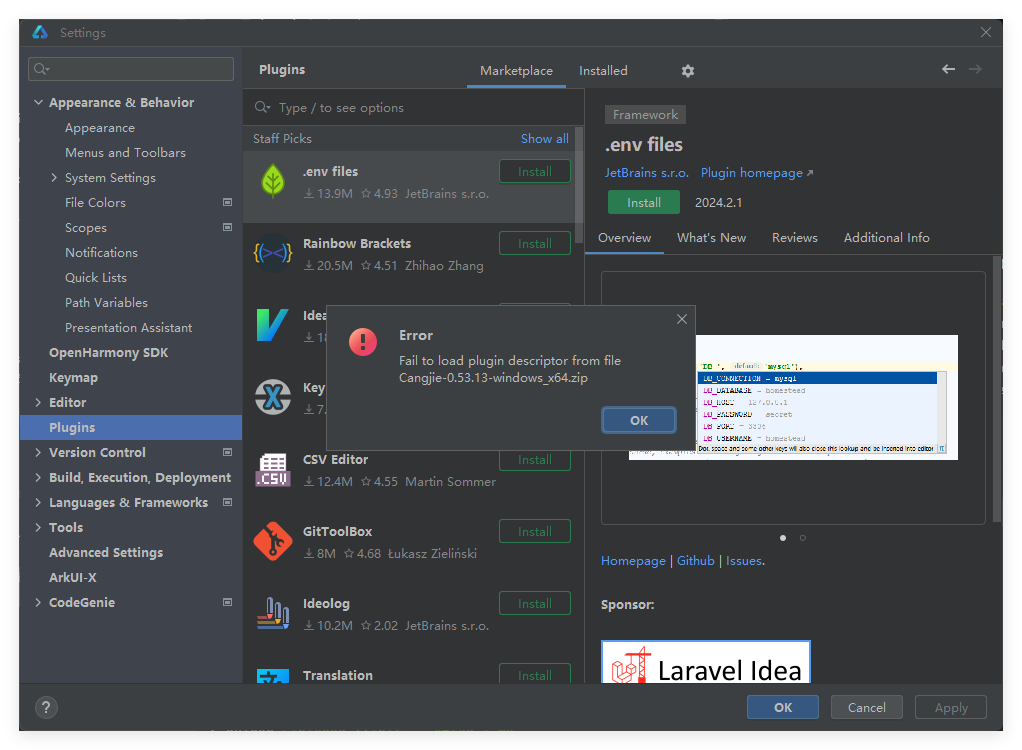Click Install for .env files in list
Screen dimensions: 1022x750
tap(534, 171)
